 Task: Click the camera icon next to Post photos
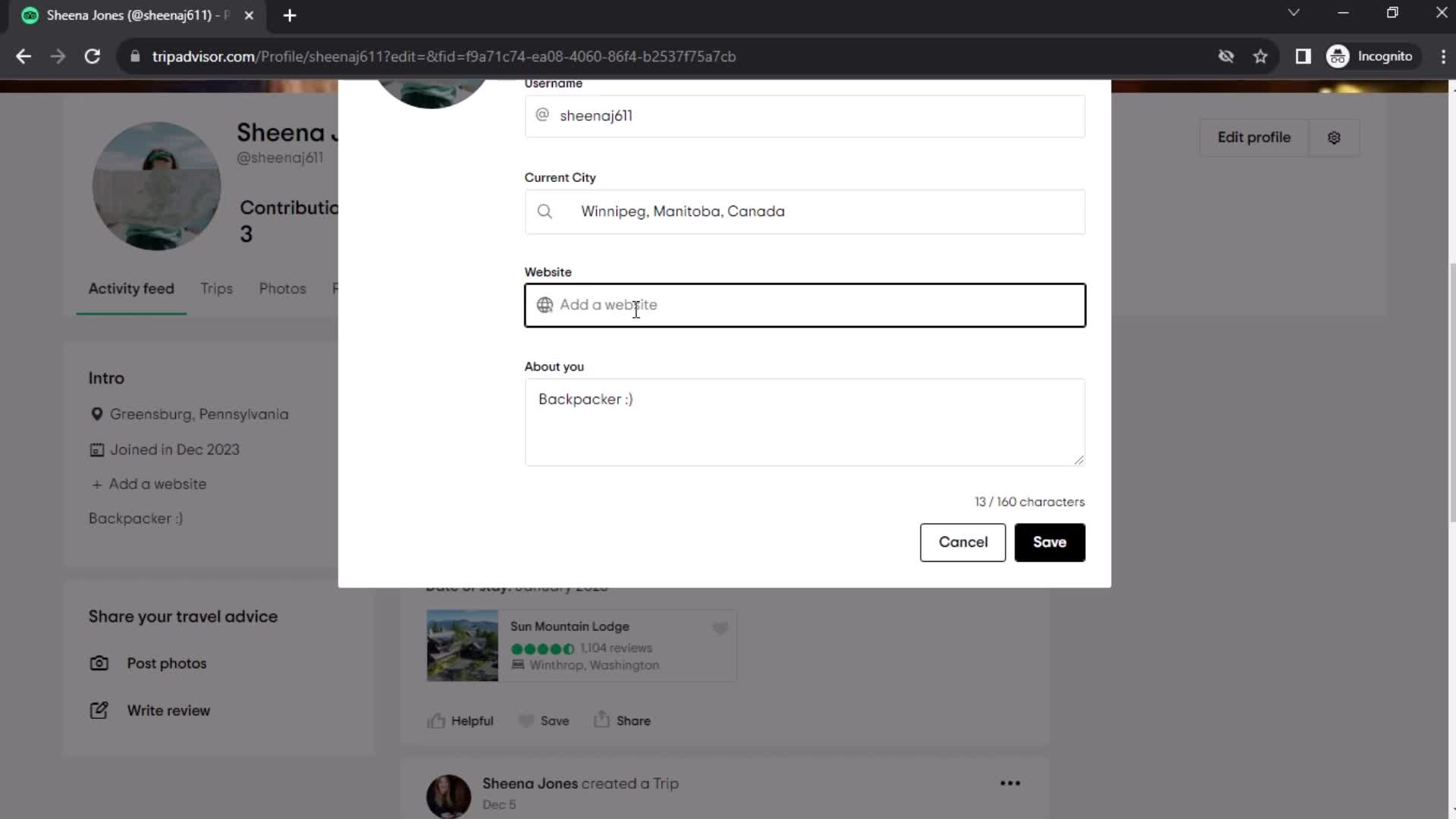coord(99,662)
